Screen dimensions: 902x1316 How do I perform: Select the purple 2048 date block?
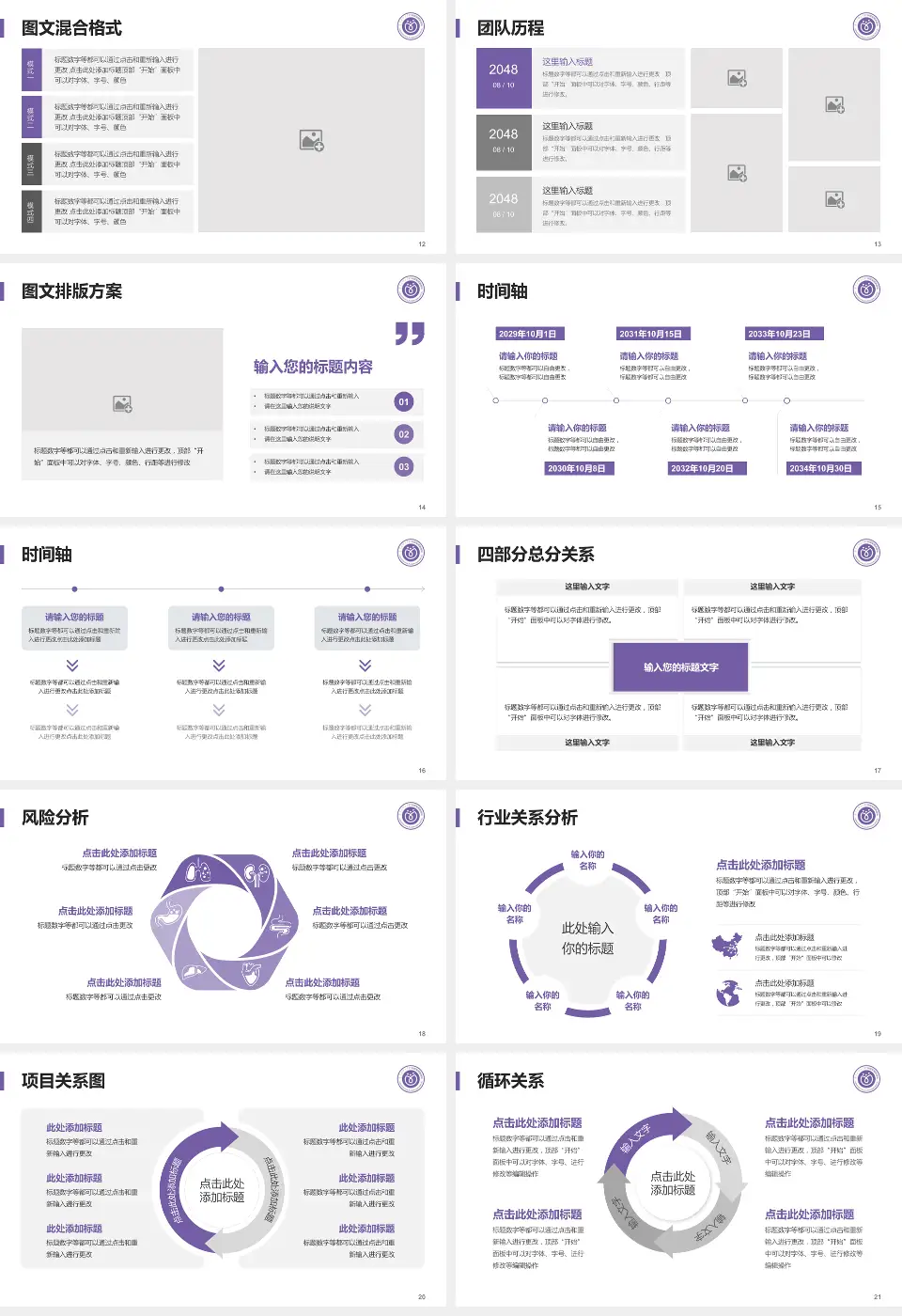pos(504,76)
